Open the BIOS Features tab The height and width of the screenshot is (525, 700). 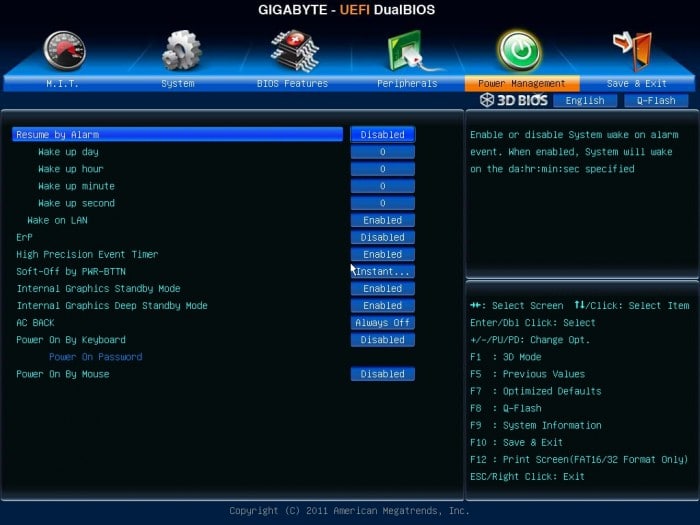(x=292, y=83)
